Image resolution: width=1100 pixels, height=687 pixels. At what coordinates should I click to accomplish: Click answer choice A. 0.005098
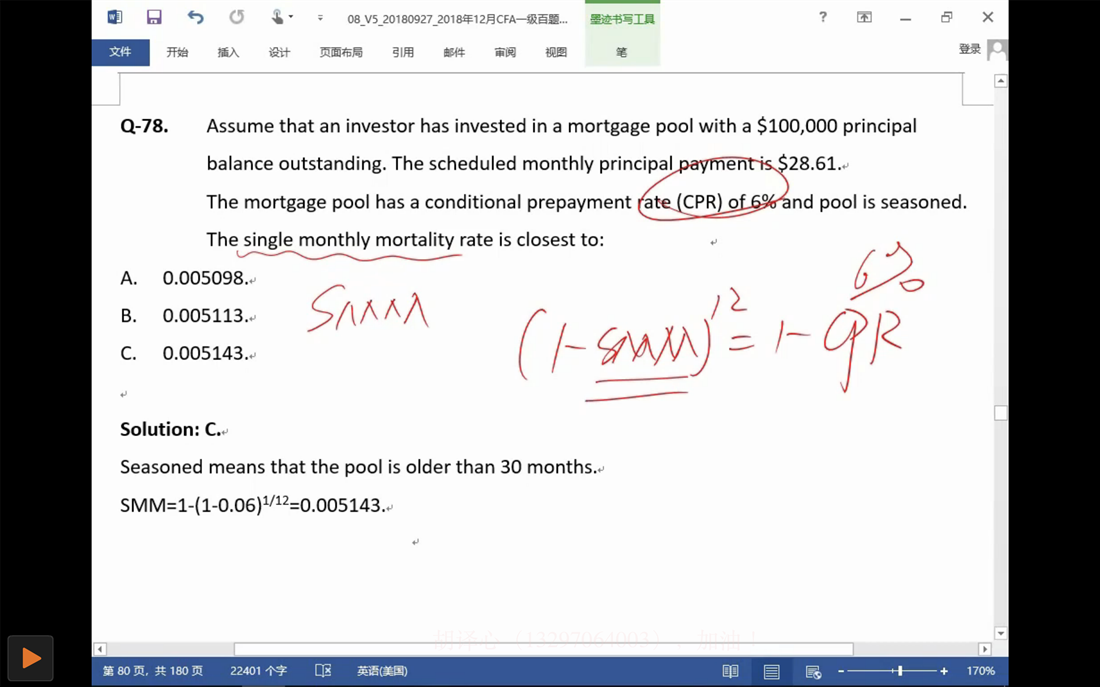[184, 278]
